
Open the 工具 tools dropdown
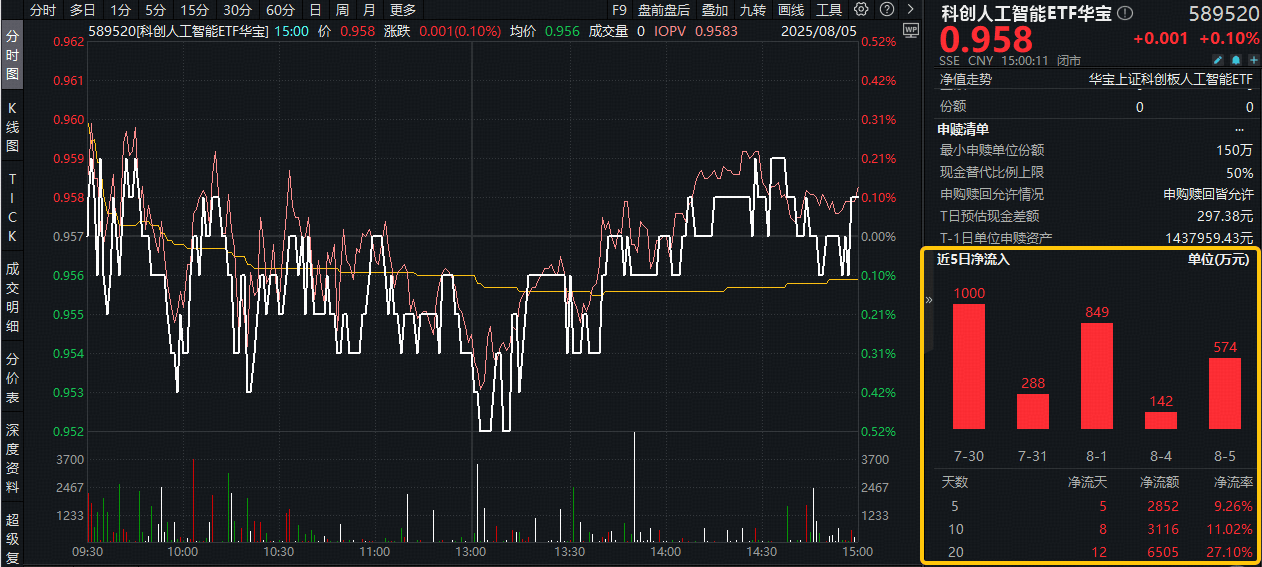pyautogui.click(x=829, y=10)
